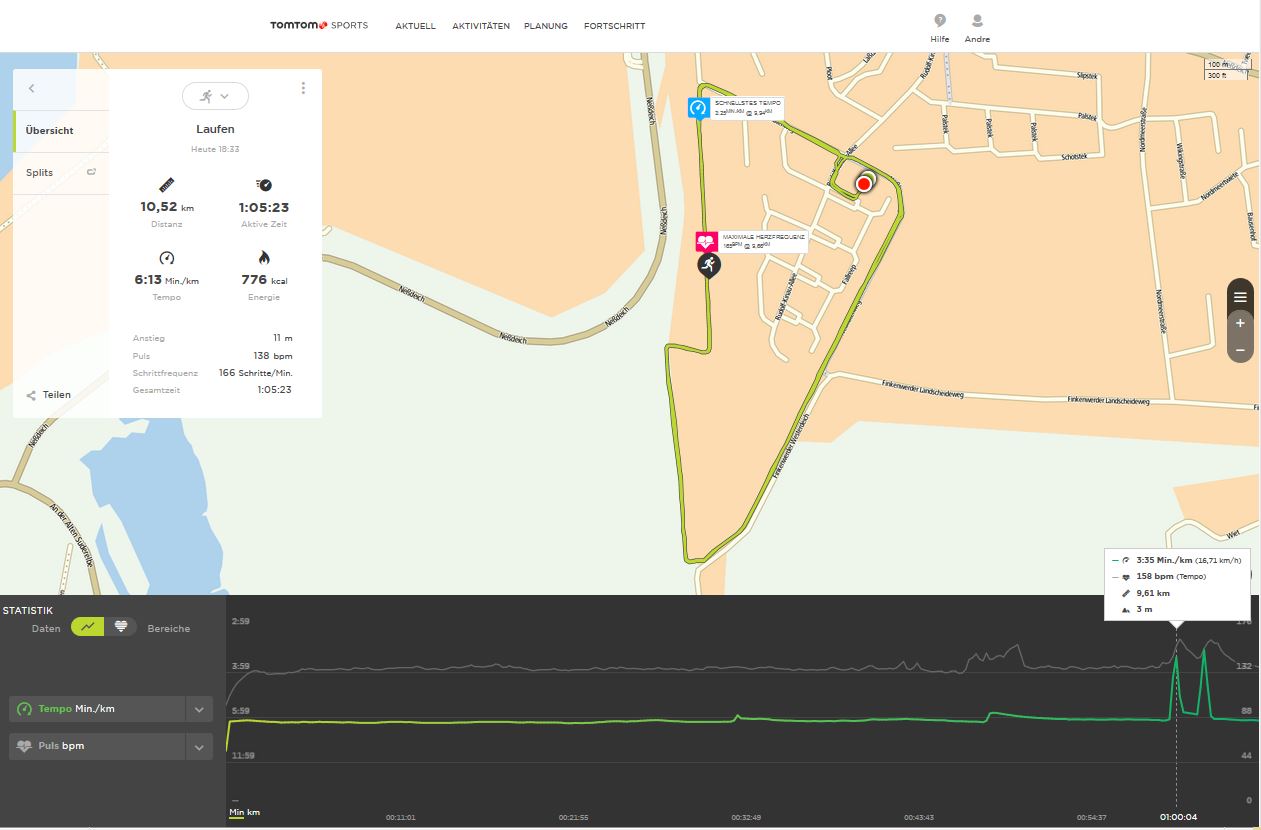
Task: Click the map layers menu icon
Action: tap(1240, 297)
